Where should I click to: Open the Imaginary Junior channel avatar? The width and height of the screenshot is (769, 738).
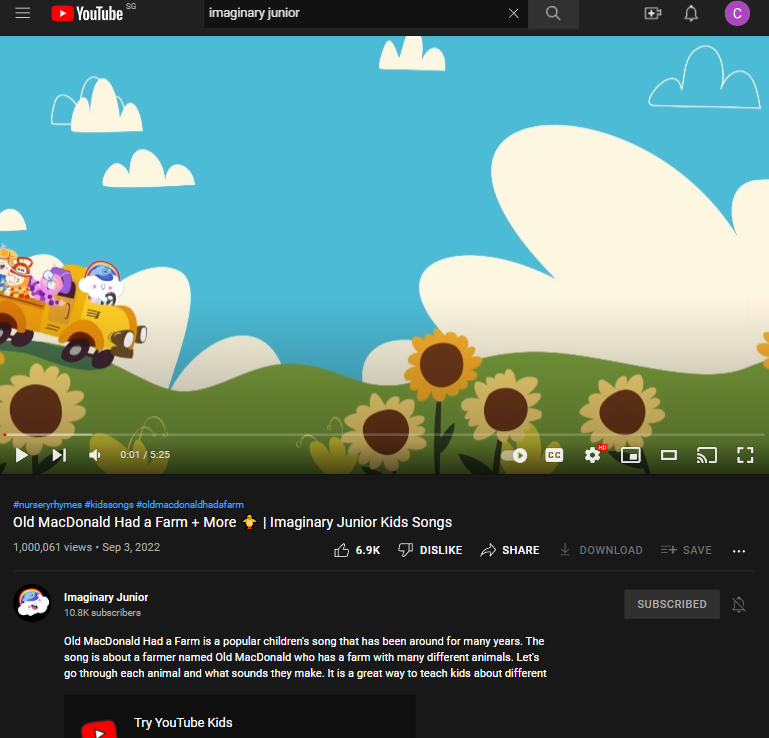[32, 603]
